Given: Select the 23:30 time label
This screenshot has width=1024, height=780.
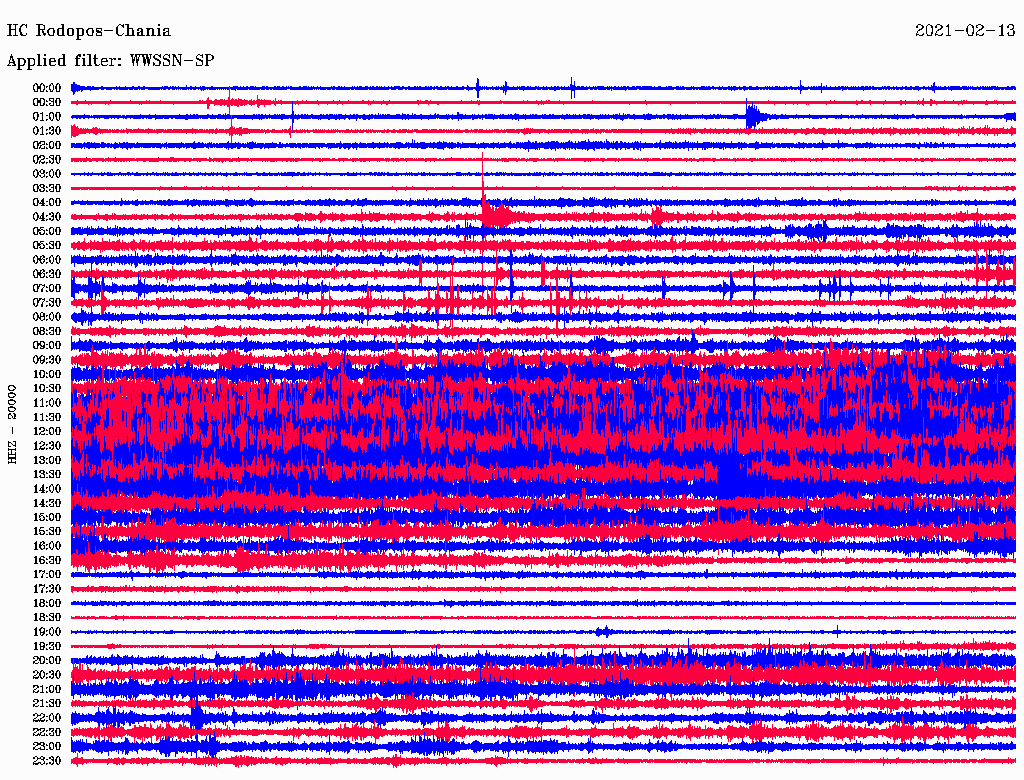Looking at the screenshot, I should [47, 761].
